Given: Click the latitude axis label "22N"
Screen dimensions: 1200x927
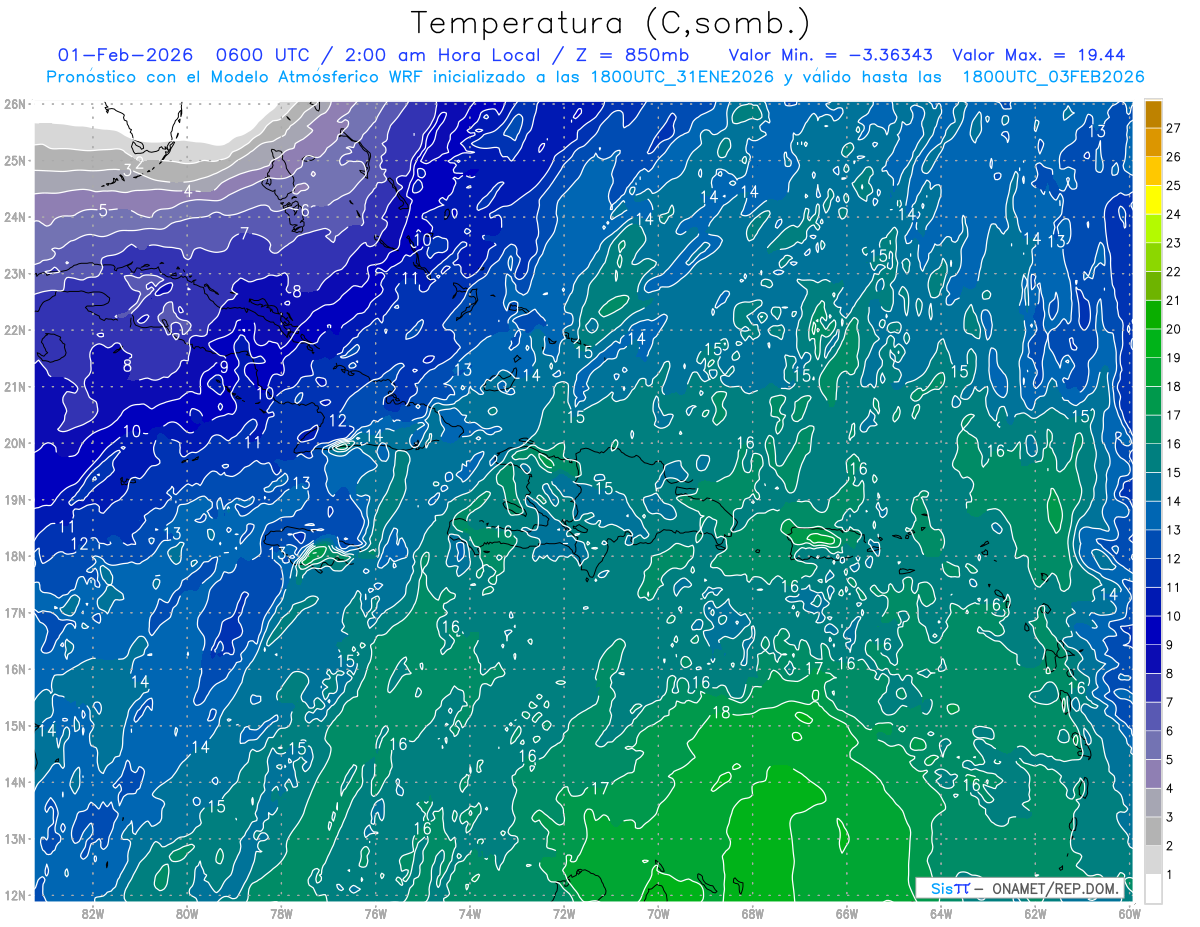Looking at the screenshot, I should point(16,330).
